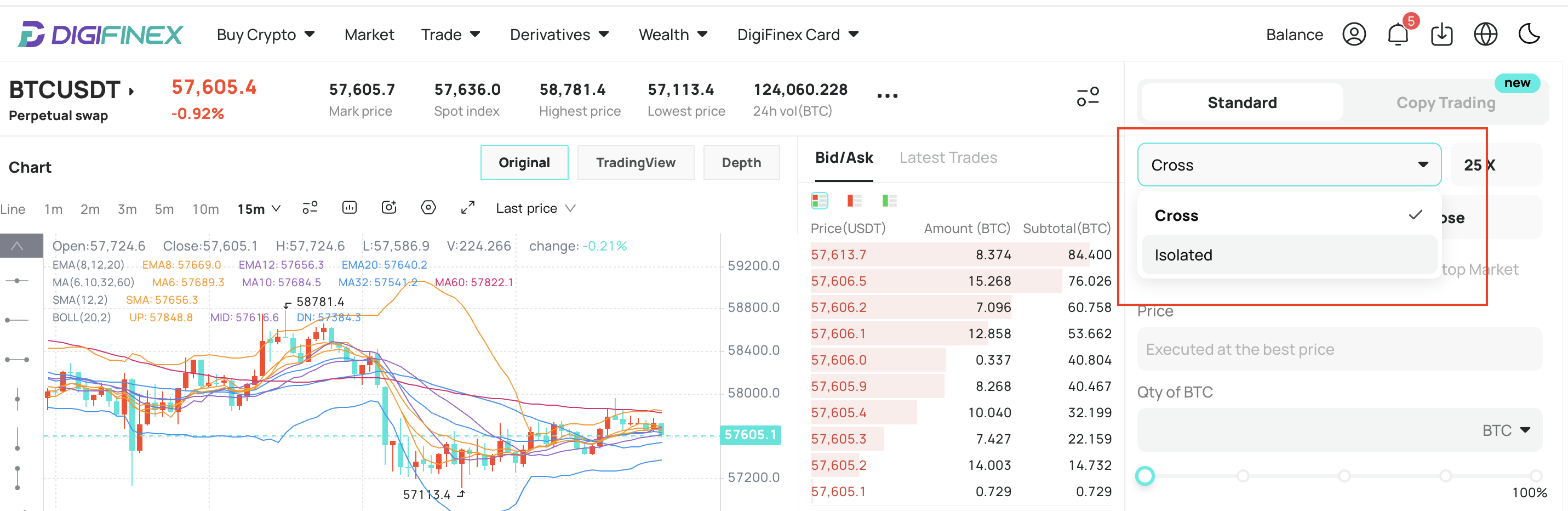This screenshot has width=1568, height=511.
Task: Open the Last price dropdown
Action: point(535,208)
